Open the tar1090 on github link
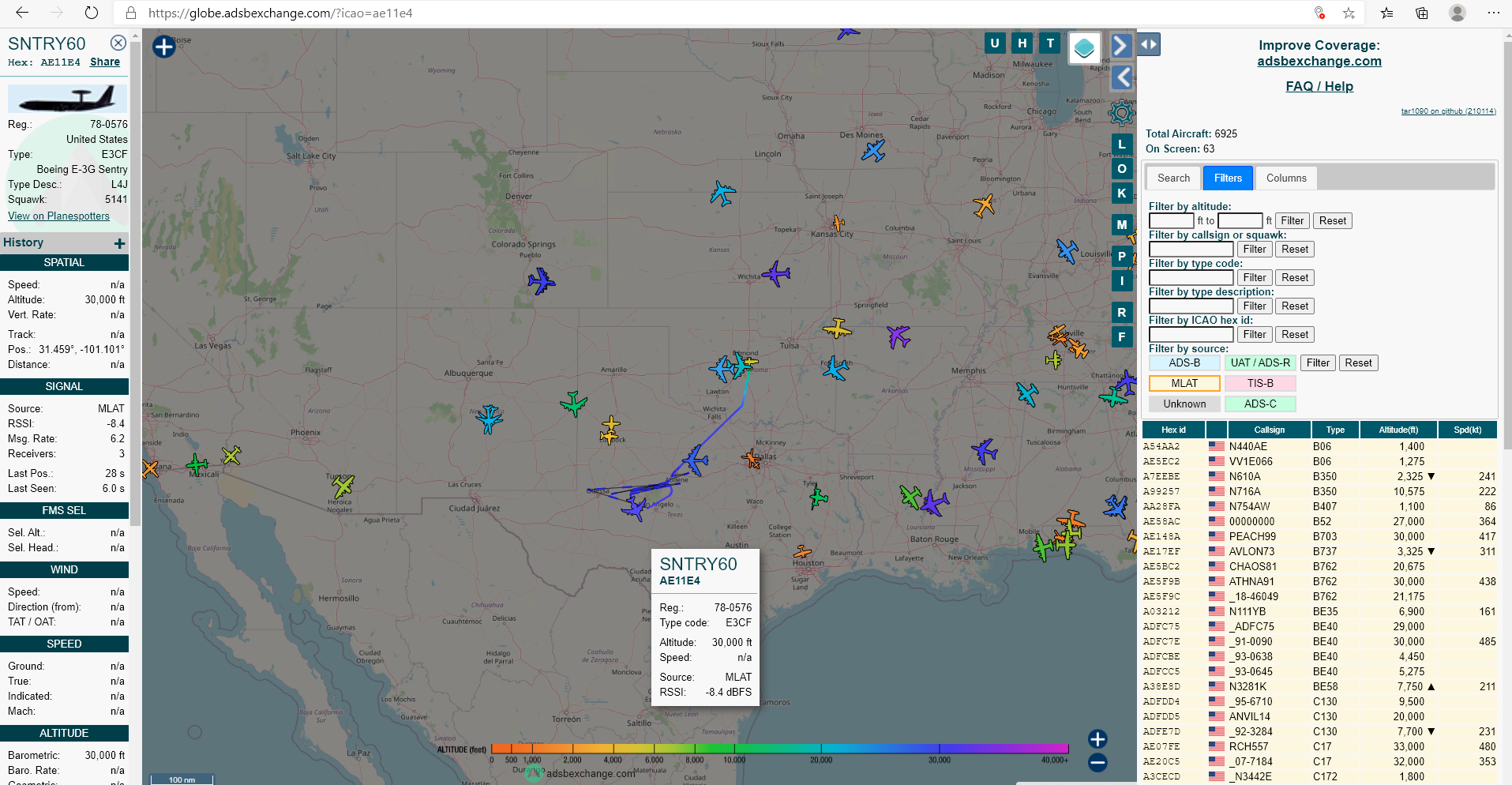 [1448, 111]
